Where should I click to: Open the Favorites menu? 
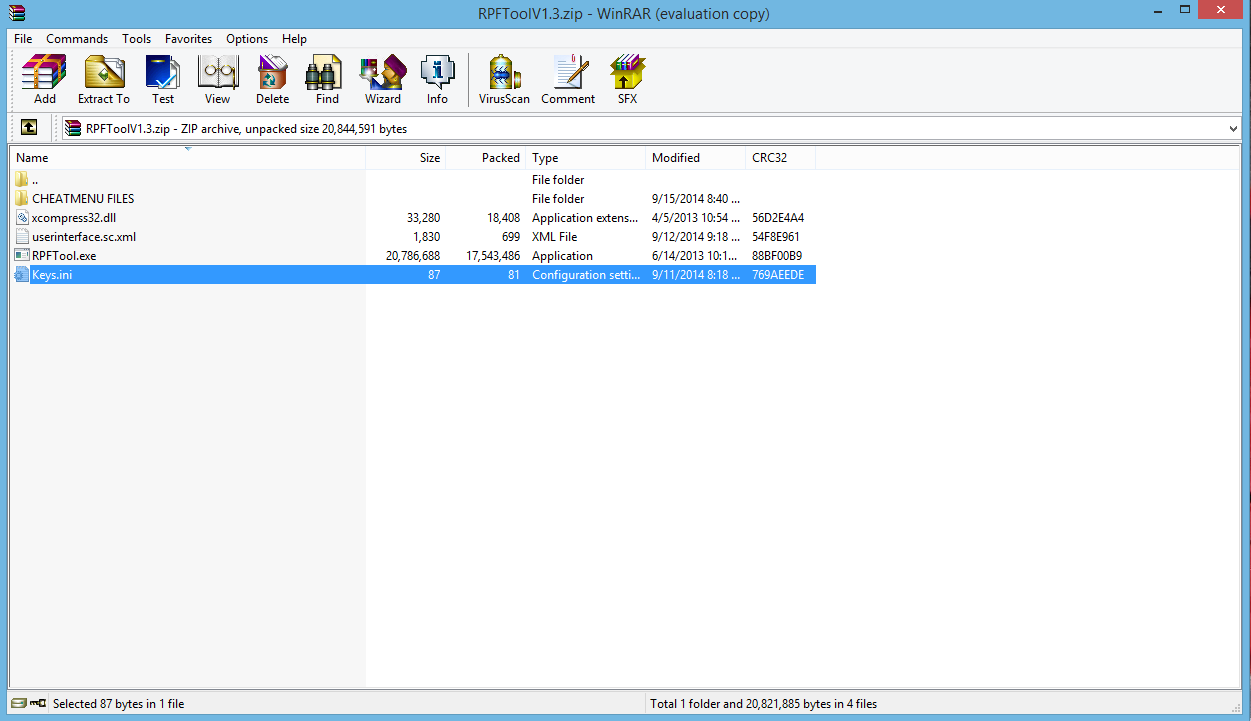188,39
